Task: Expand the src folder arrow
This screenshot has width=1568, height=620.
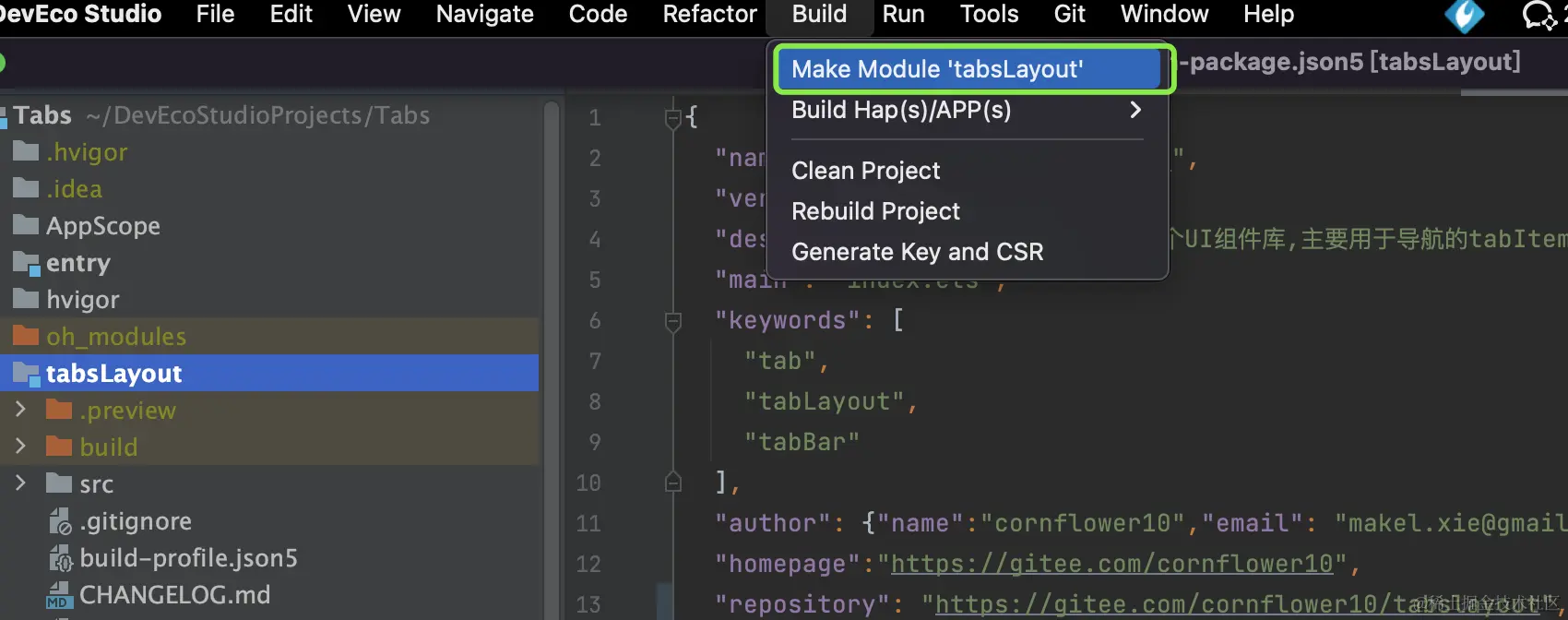Action: point(20,483)
